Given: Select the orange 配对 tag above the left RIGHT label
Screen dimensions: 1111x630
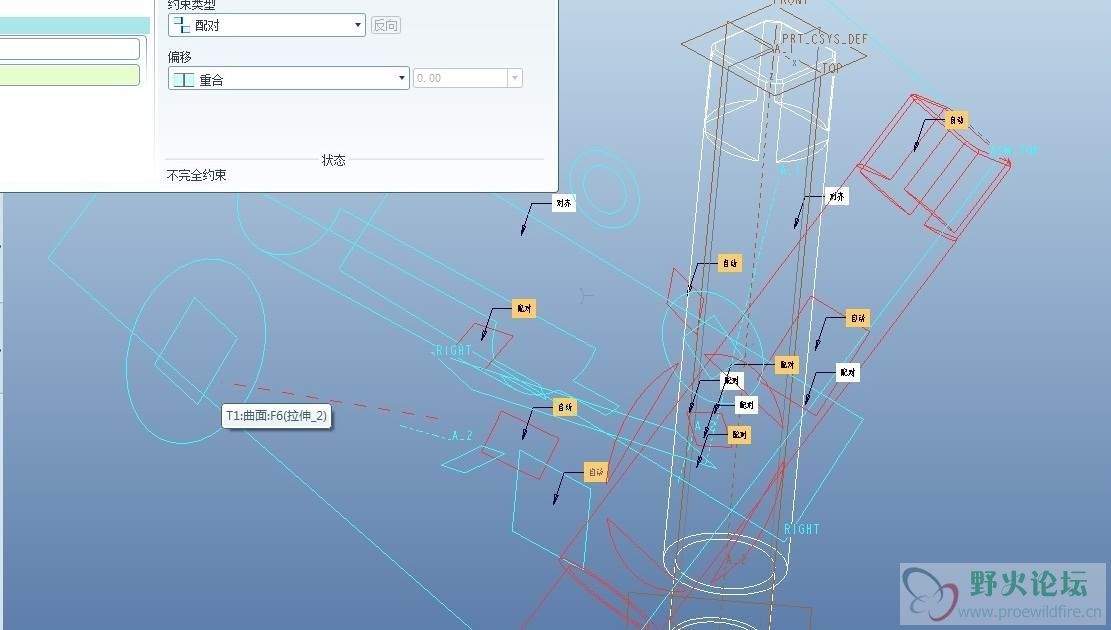Looking at the screenshot, I should (524, 308).
